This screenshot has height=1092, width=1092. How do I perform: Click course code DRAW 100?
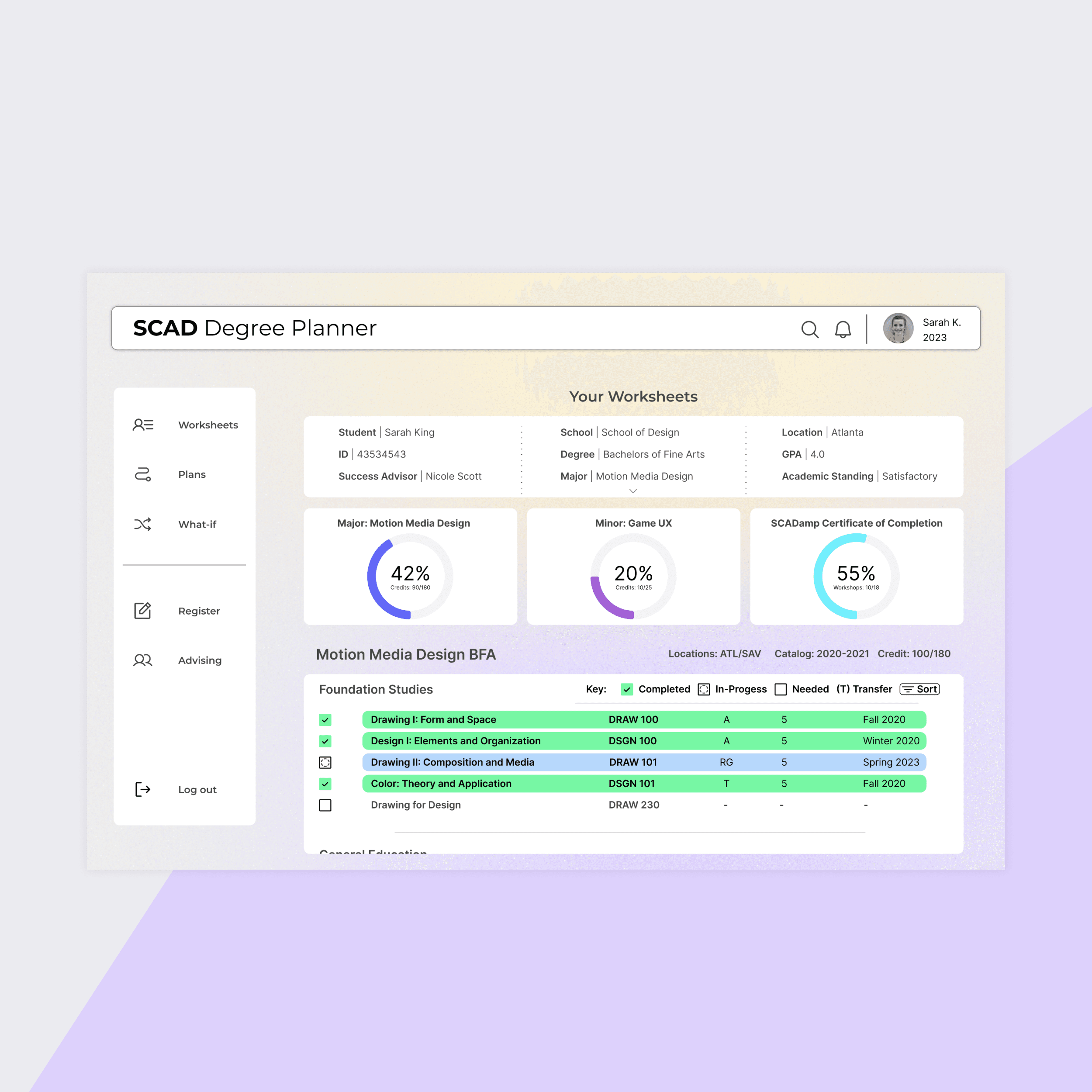tap(633, 719)
